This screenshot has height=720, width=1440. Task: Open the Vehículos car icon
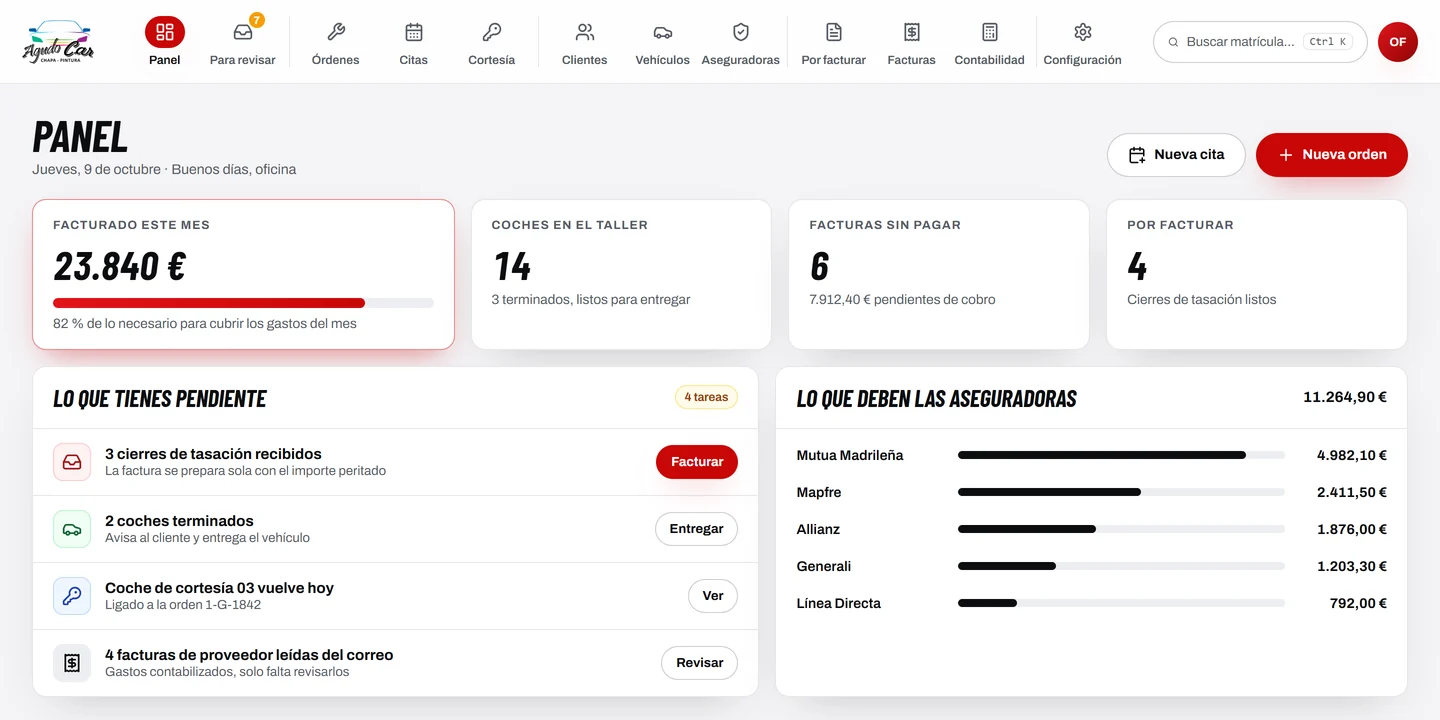point(663,32)
